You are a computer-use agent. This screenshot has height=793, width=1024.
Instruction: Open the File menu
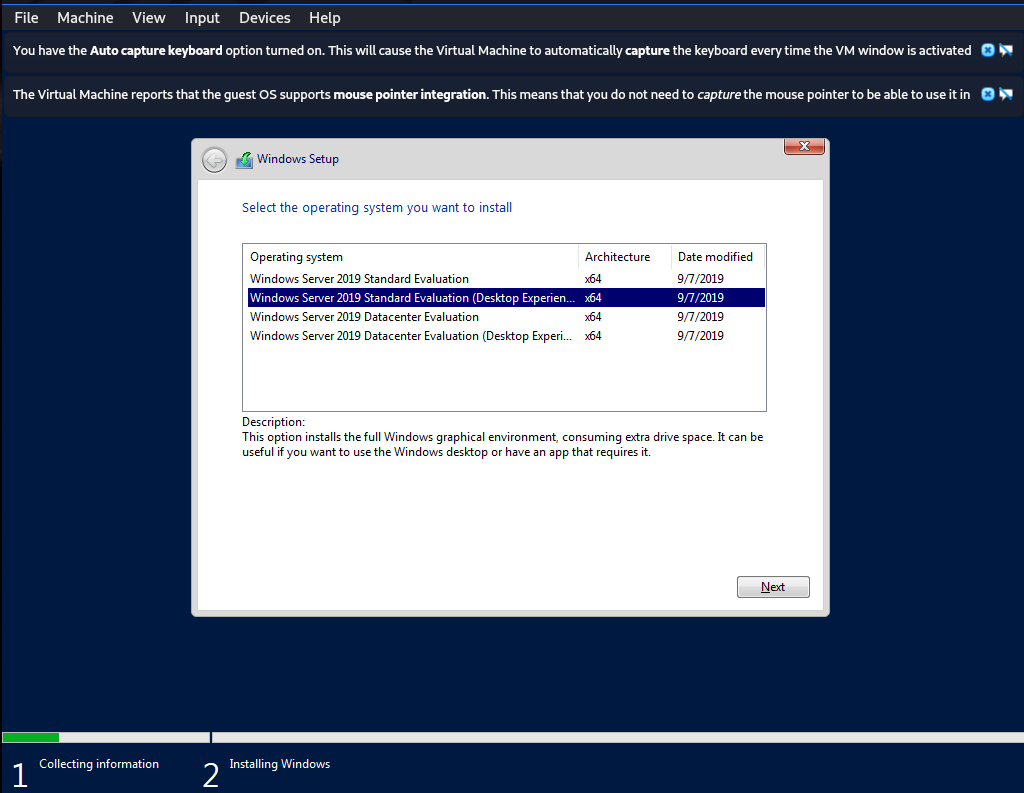pos(27,18)
